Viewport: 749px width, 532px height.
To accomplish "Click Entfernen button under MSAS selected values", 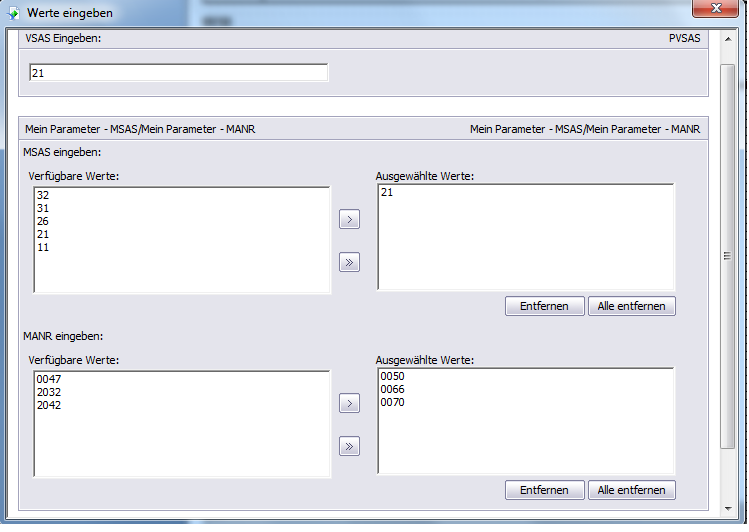I will (x=545, y=306).
